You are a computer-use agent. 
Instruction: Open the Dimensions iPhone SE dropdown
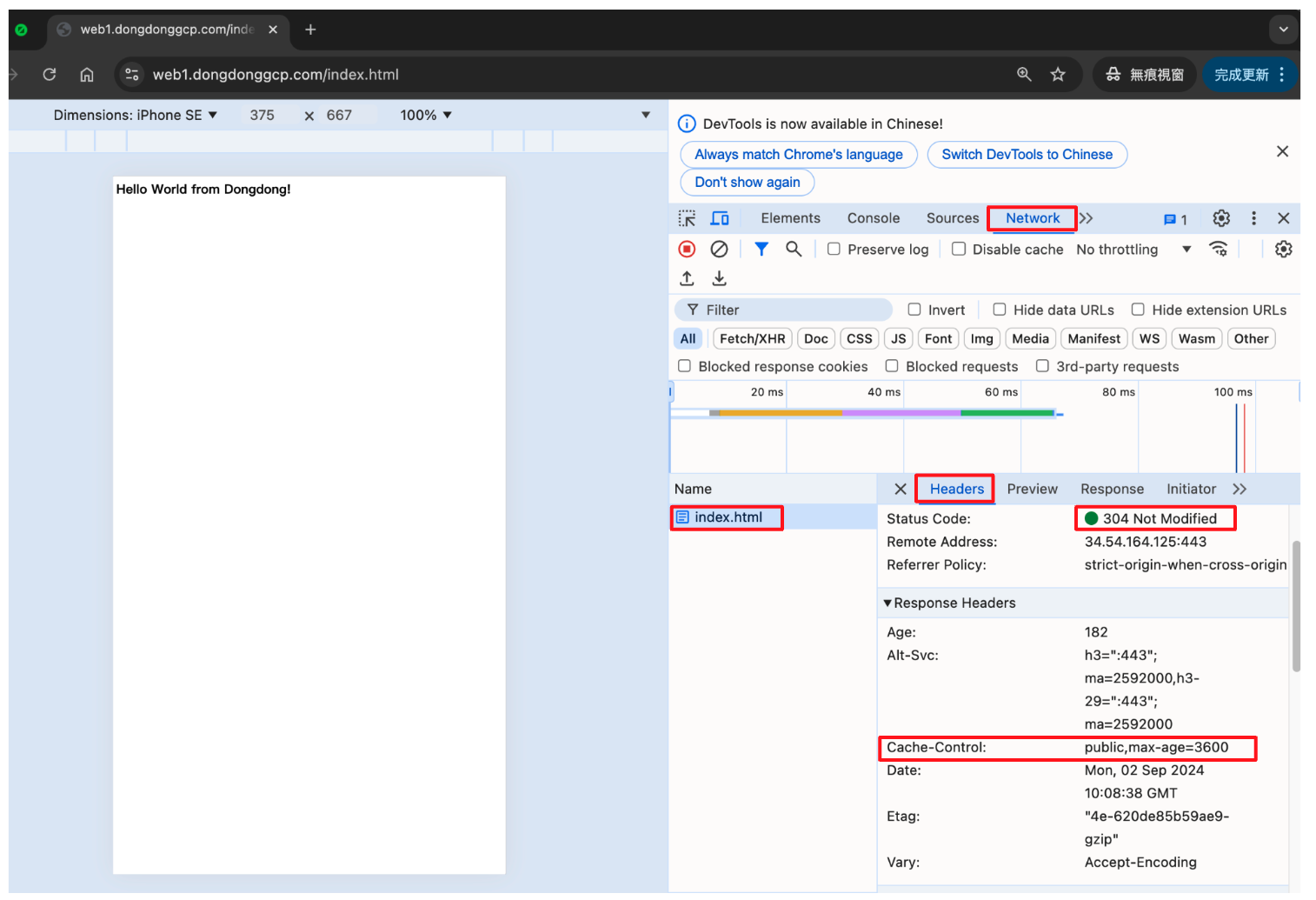(135, 115)
